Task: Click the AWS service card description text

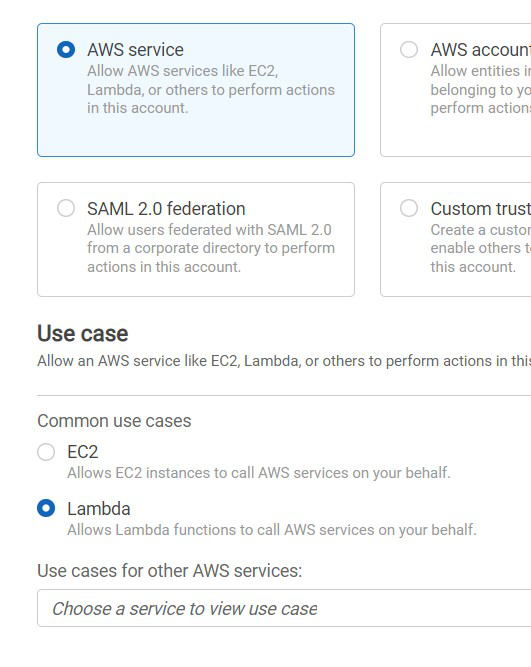Action: click(x=211, y=89)
